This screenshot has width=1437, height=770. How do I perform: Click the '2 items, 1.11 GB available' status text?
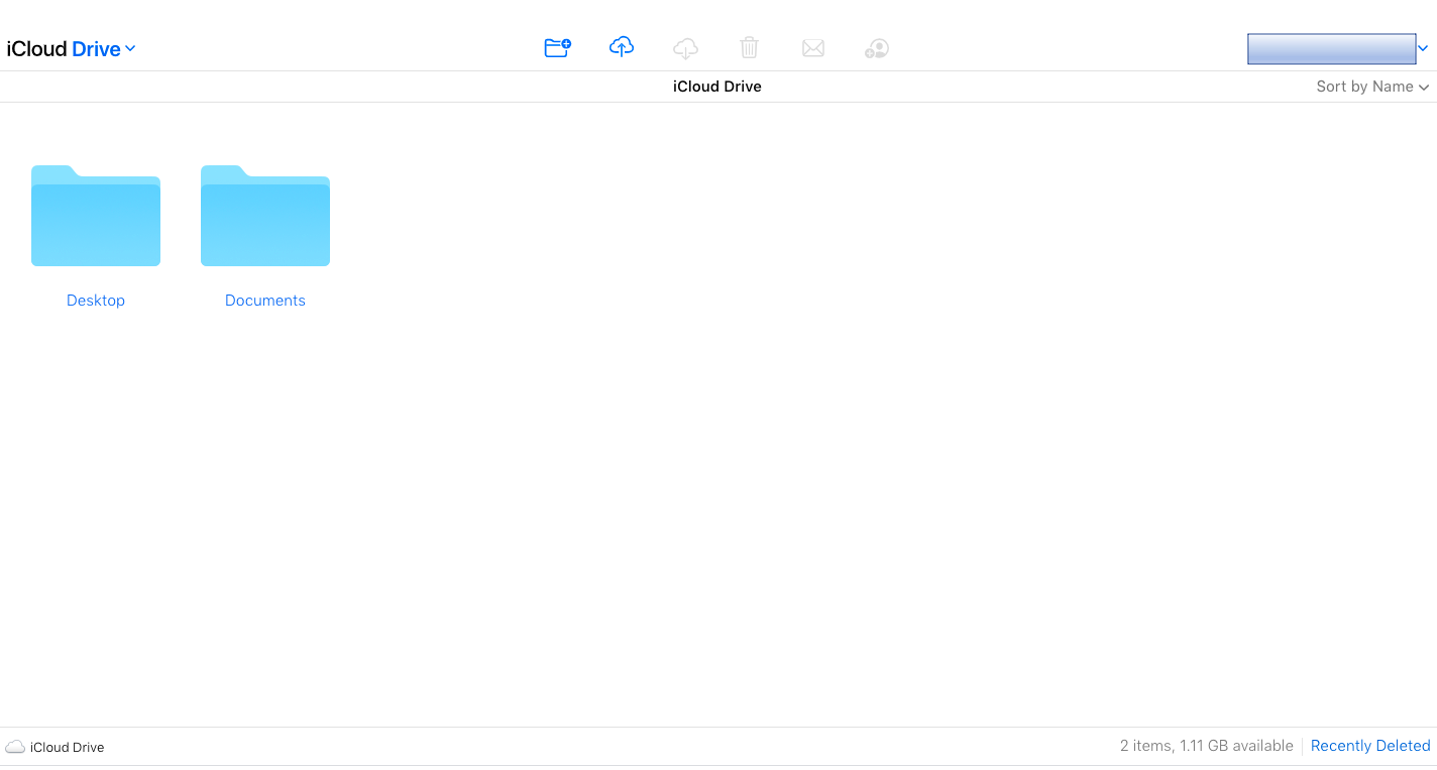click(x=1206, y=746)
